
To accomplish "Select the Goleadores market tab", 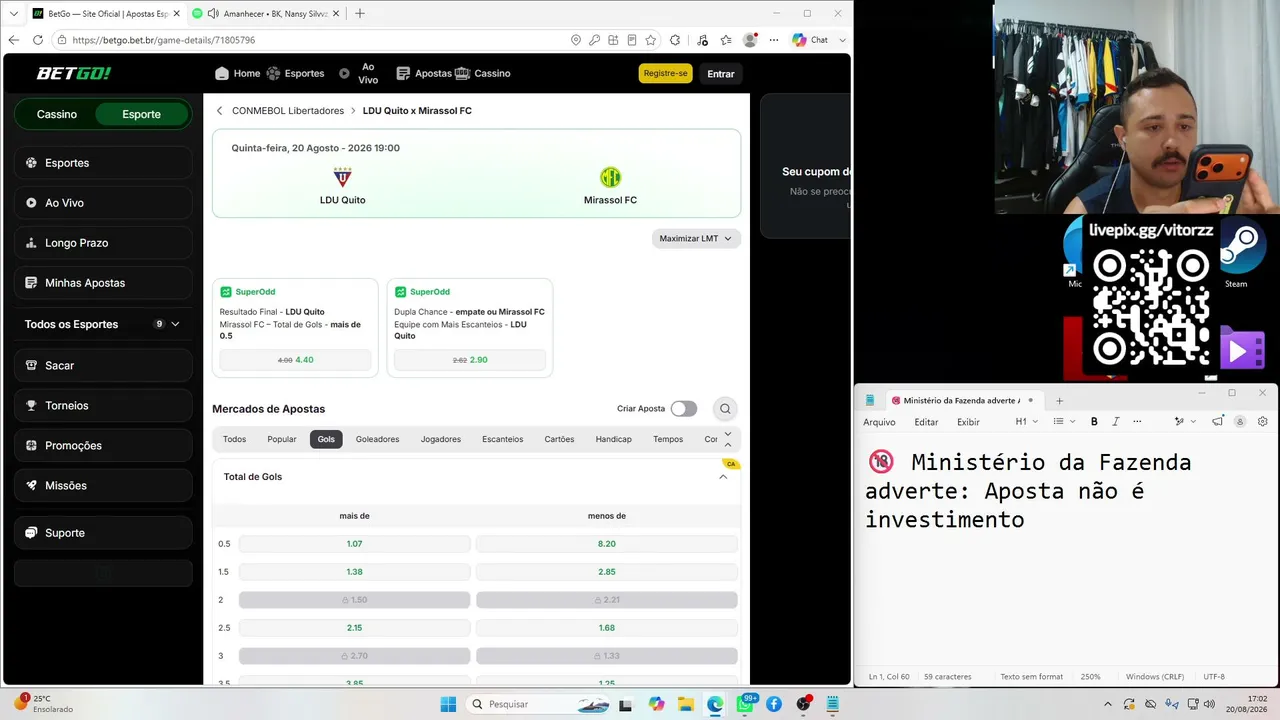I will point(377,439).
